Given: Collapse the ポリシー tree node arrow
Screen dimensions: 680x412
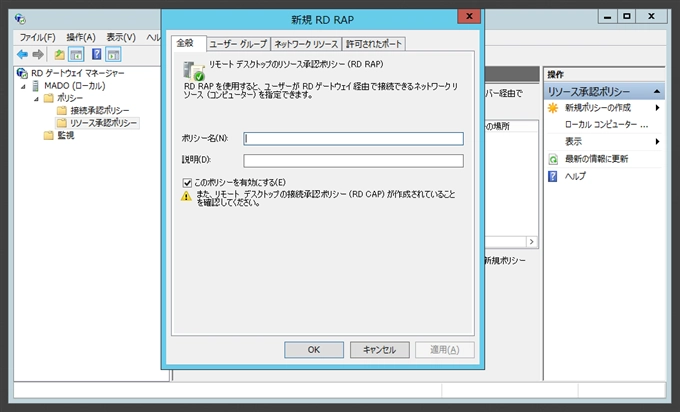Looking at the screenshot, I should (x=36, y=99).
